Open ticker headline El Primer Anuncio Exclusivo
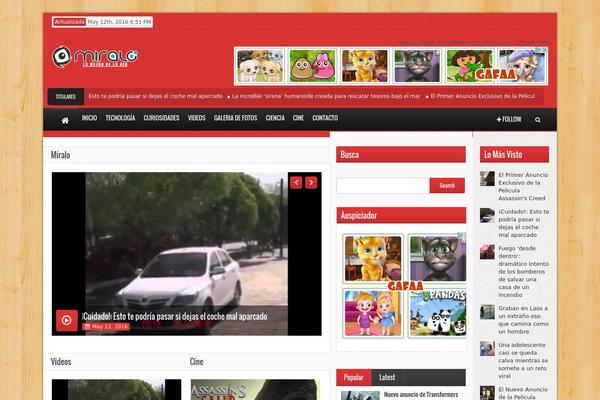Viewport: 600px width, 400px height. click(483, 96)
